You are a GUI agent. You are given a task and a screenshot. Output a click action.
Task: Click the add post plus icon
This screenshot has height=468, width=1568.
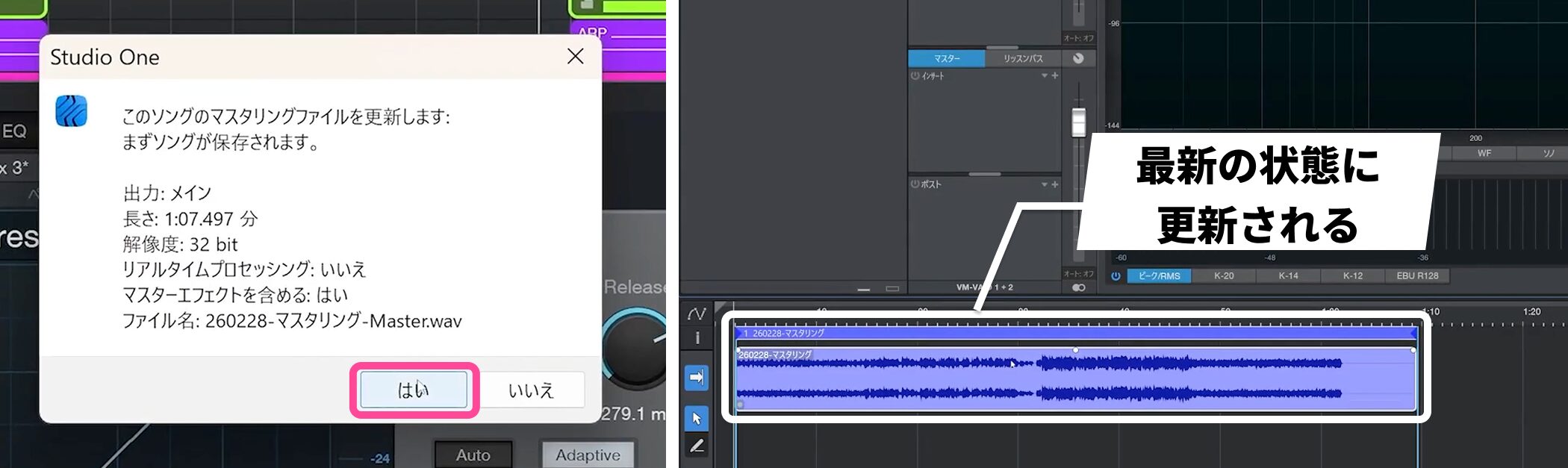coord(1055,184)
